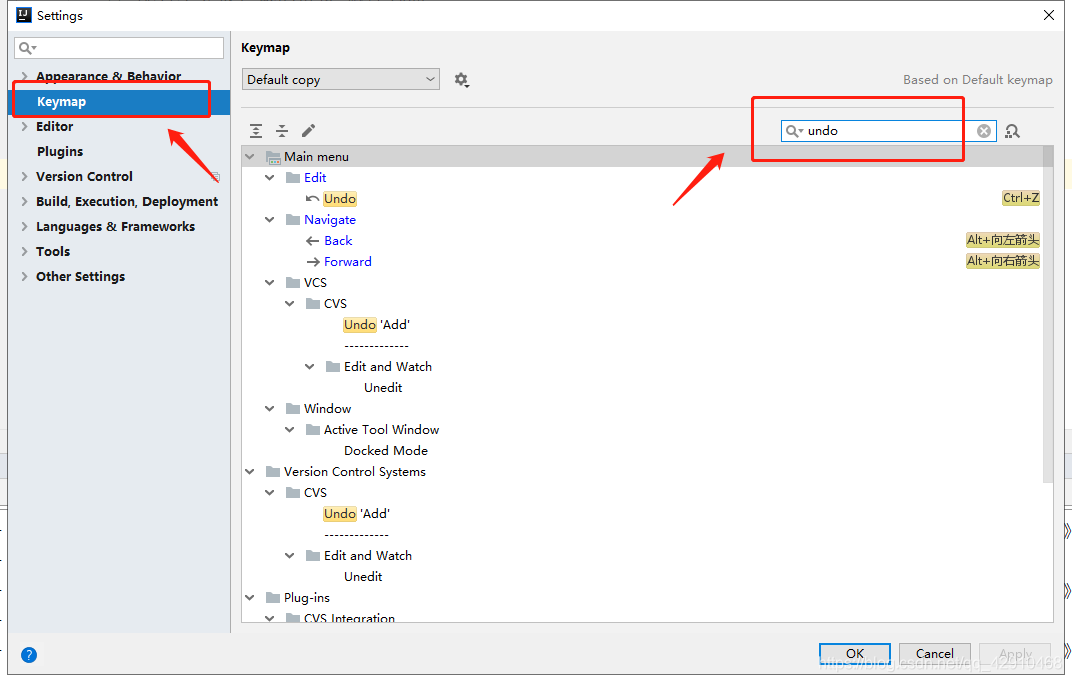This screenshot has height=682, width=1072.
Task: Open Build, Execution, Deployment settings
Action: click(x=127, y=202)
